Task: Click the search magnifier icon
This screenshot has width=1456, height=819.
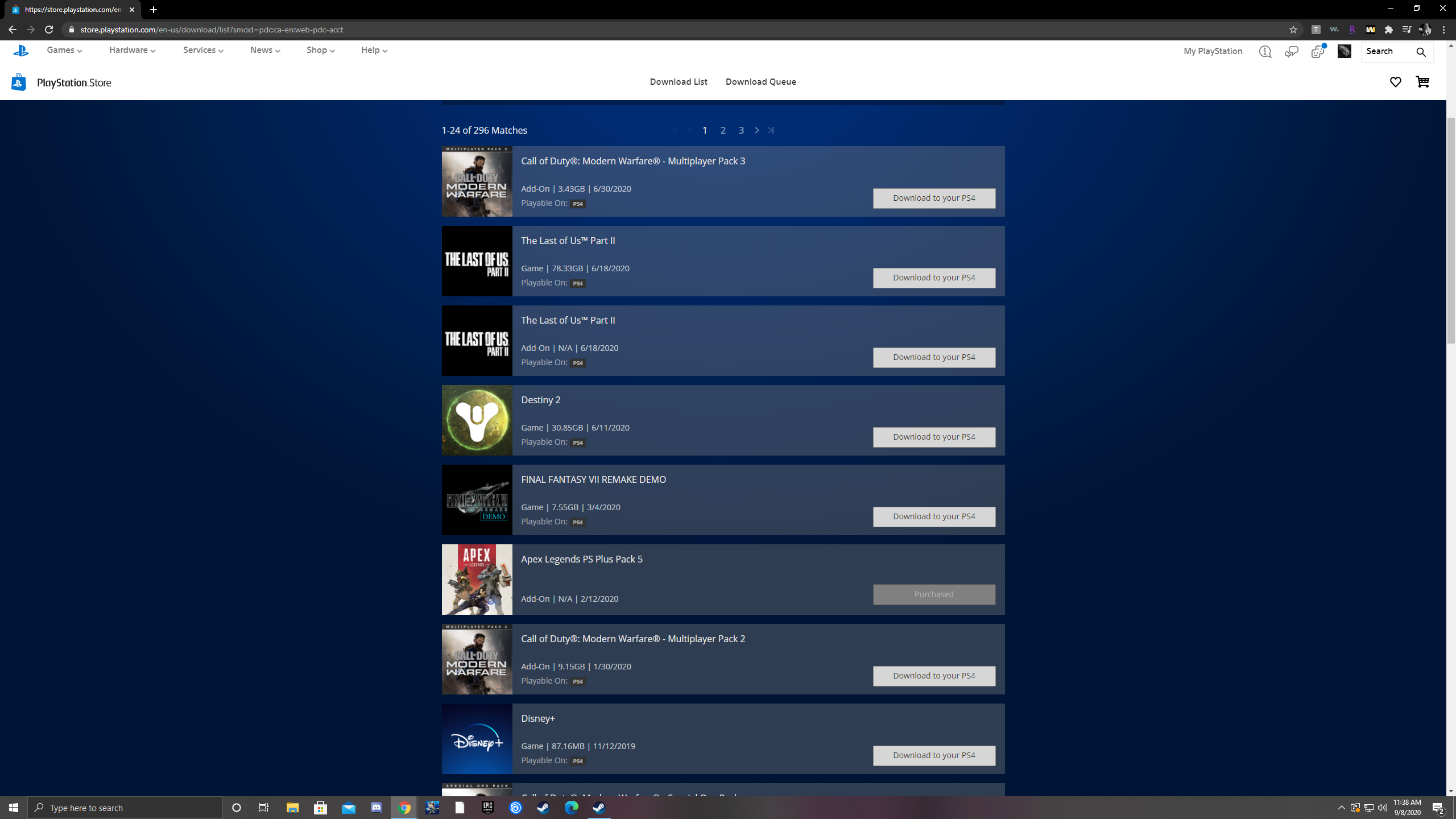Action: (x=1421, y=52)
